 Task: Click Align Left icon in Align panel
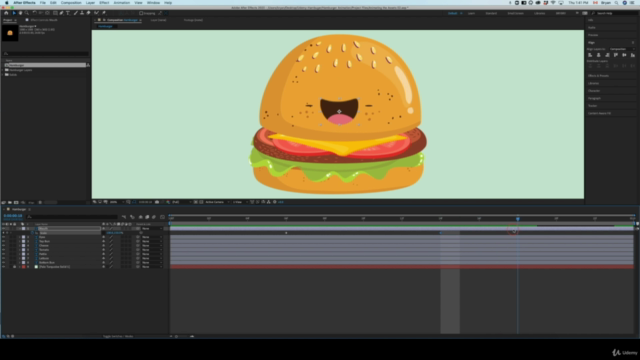[x=590, y=55]
